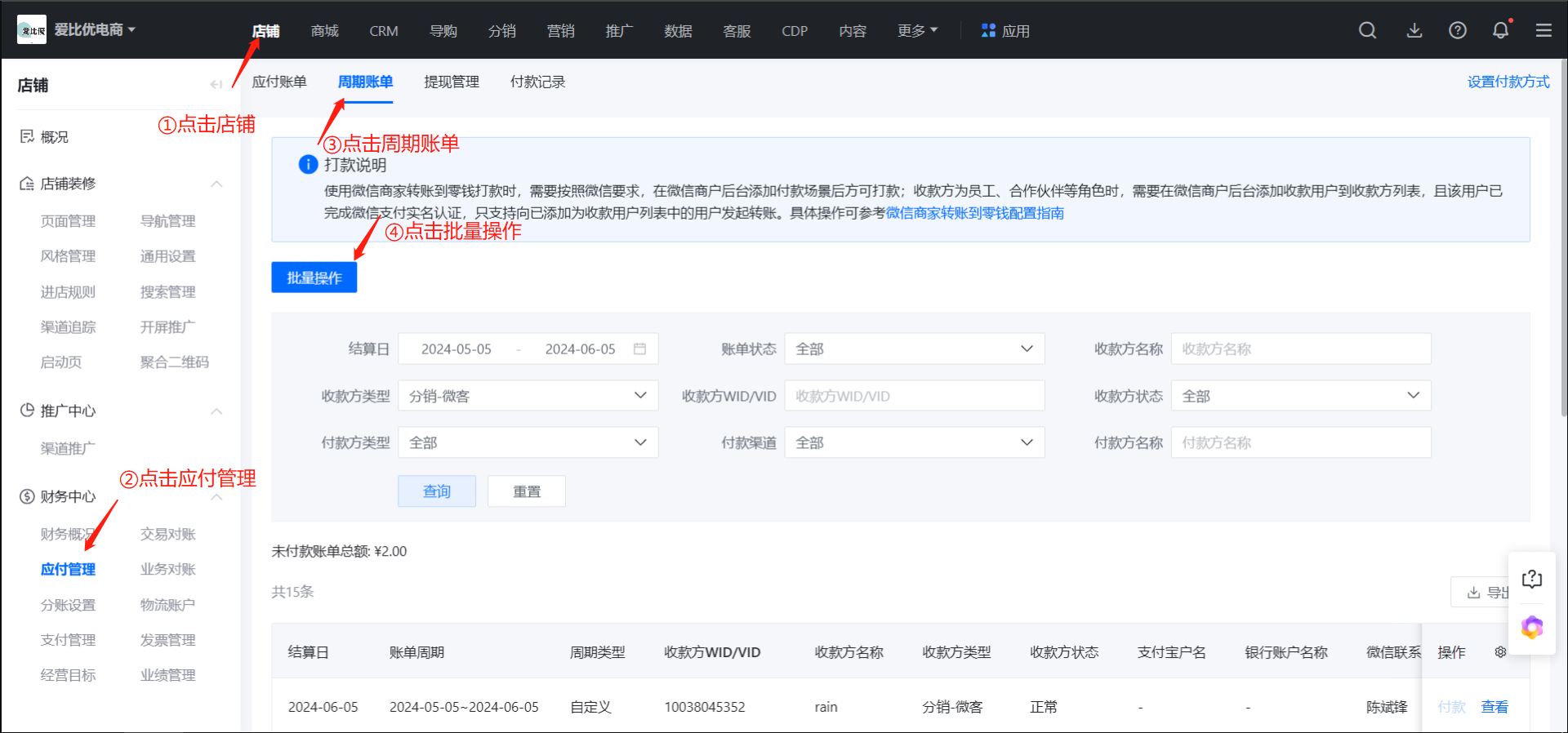
Task: Open 发票管理 in the sidebar
Action: click(x=167, y=640)
